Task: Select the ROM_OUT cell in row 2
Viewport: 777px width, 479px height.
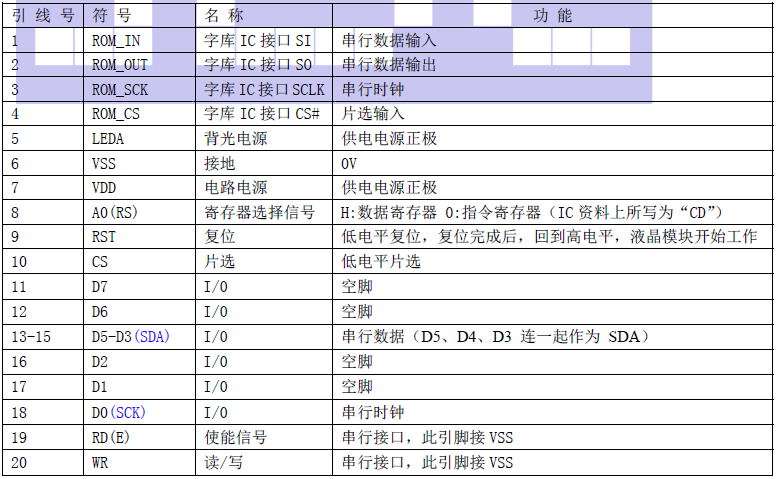Action: coord(119,65)
